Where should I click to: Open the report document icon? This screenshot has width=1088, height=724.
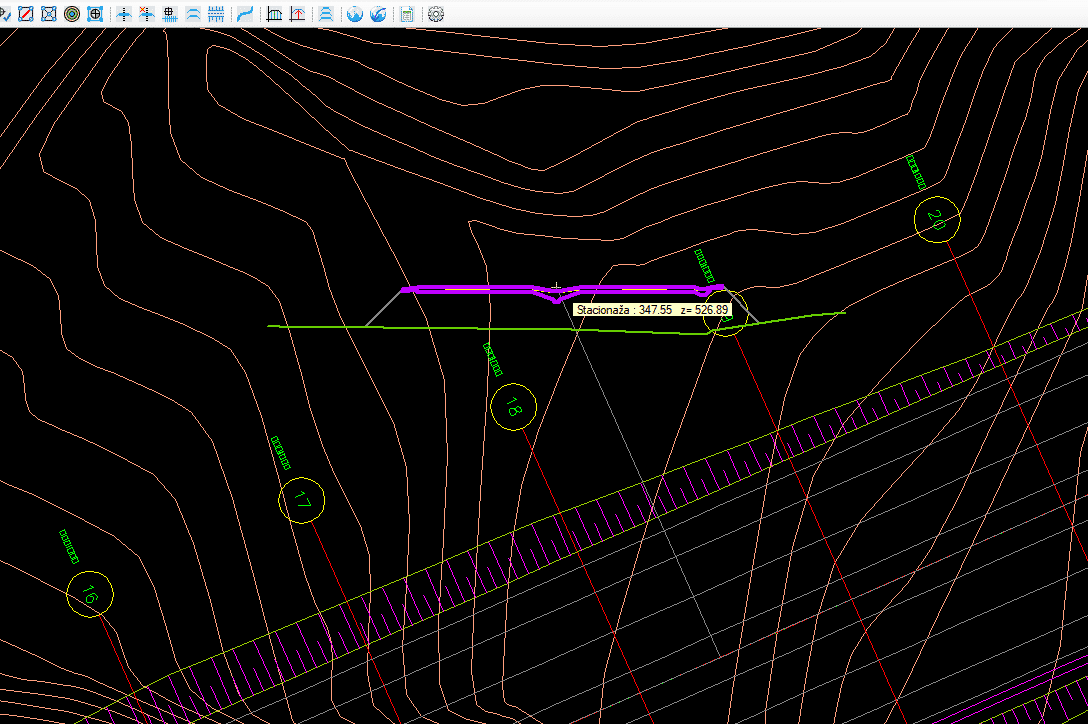[x=407, y=14]
